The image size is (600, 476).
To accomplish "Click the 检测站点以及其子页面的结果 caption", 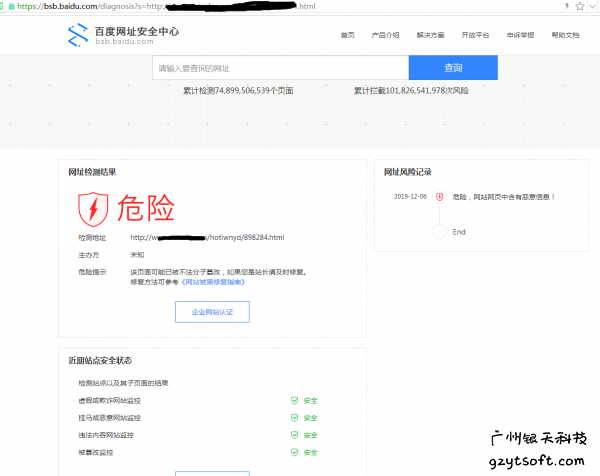I will [x=123, y=383].
